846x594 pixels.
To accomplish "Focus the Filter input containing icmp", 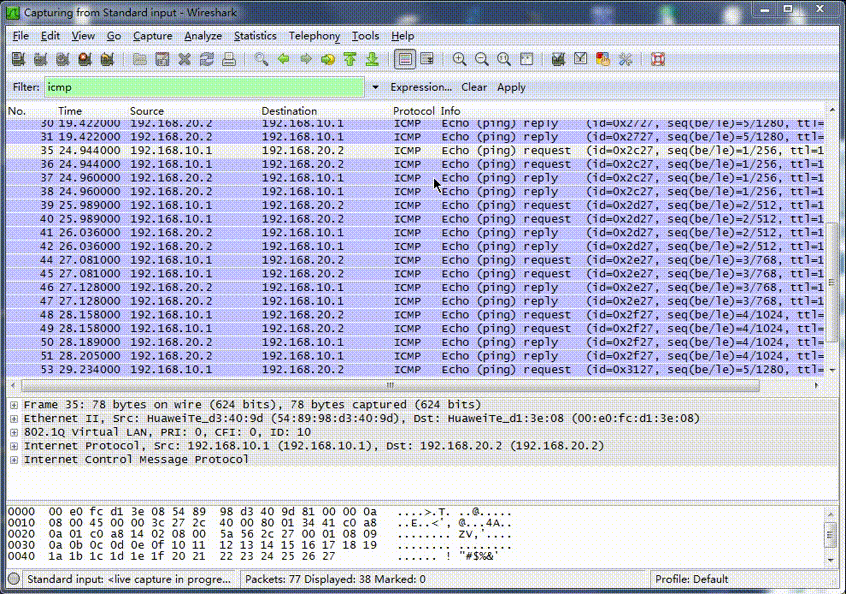I will (x=204, y=87).
